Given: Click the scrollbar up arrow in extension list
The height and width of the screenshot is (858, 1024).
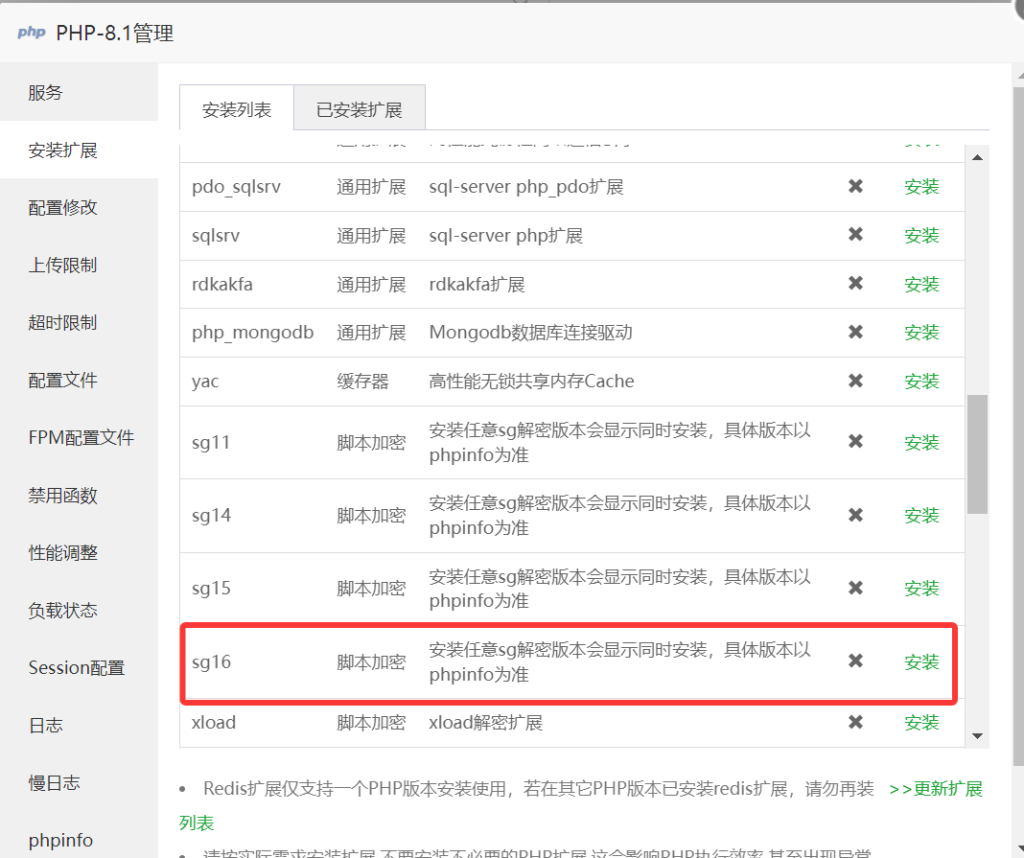Looking at the screenshot, I should click(977, 157).
